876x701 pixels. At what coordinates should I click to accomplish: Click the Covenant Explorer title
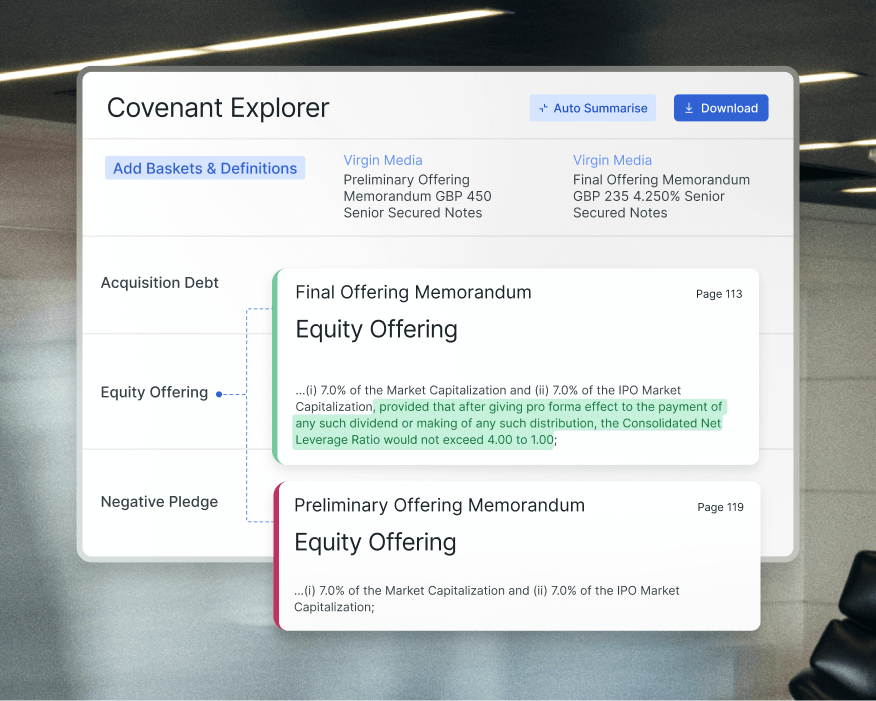tap(218, 107)
